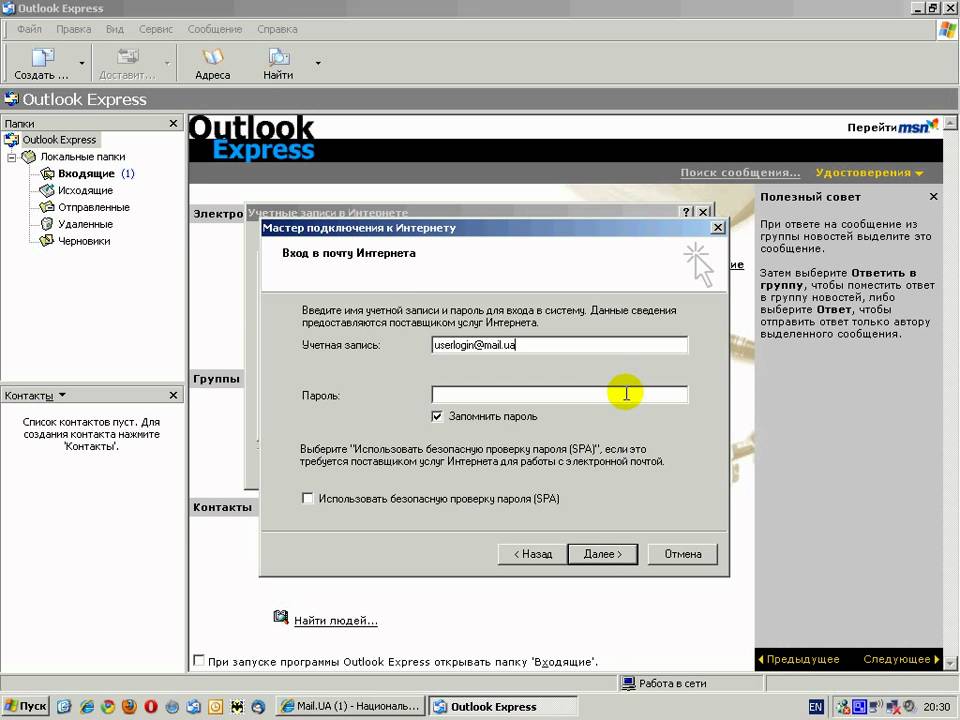
Task: Click the Перейти msn link
Action: click(892, 126)
